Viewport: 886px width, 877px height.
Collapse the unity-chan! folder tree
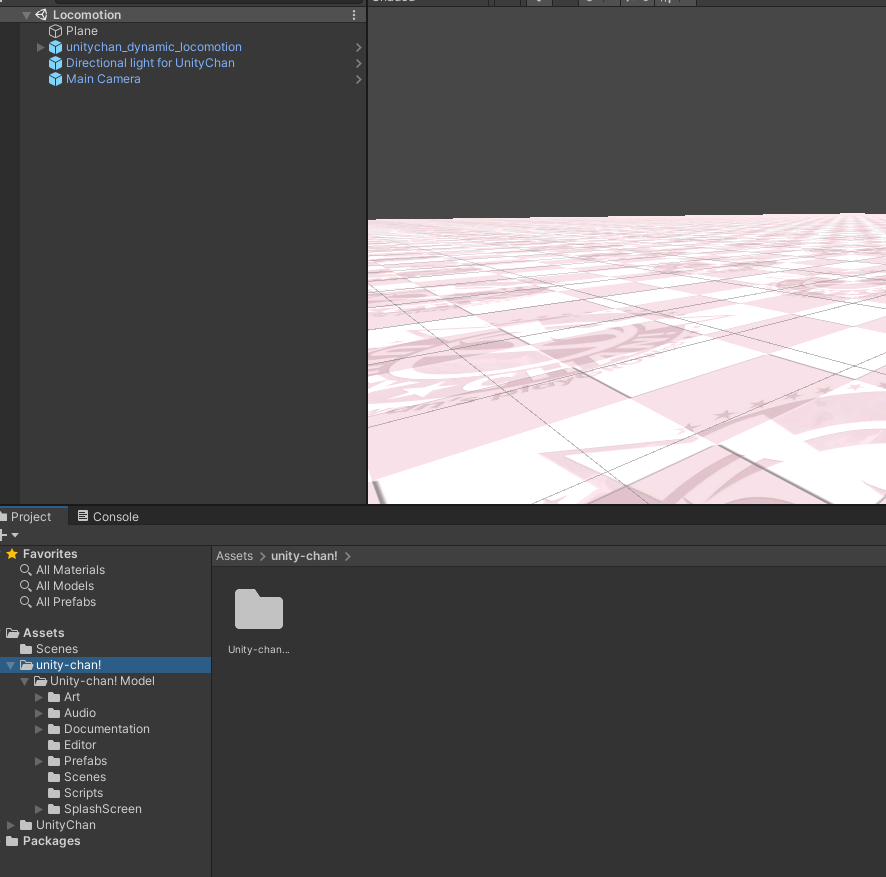11,665
